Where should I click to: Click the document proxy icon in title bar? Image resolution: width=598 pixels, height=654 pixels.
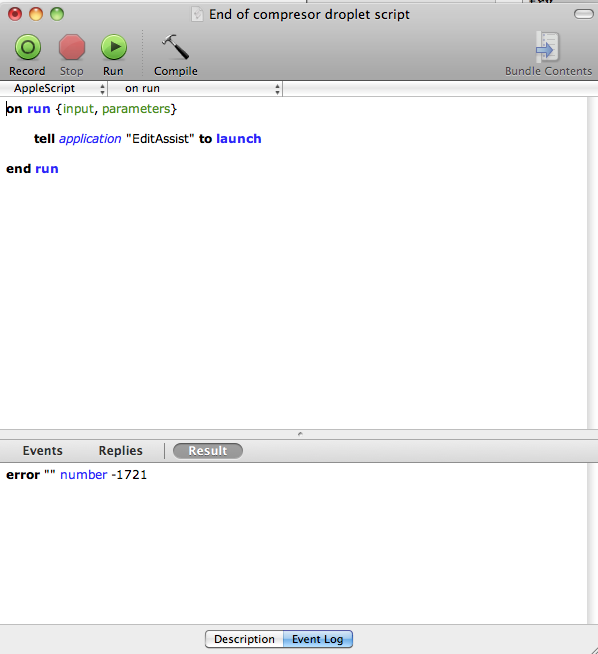(x=197, y=14)
